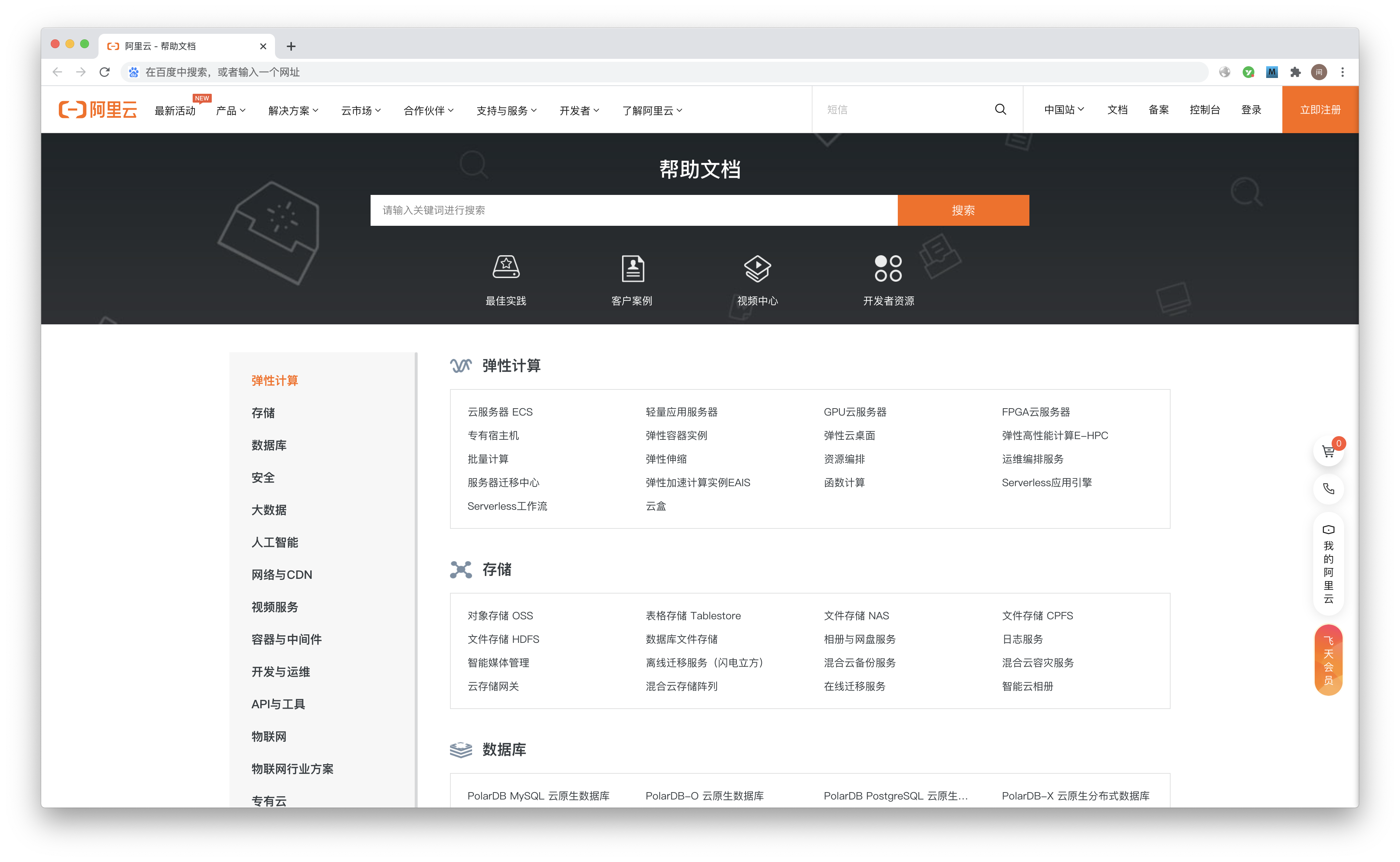Open the 中国站 region dropdown
The image size is (1400, 862).
coord(1064,110)
